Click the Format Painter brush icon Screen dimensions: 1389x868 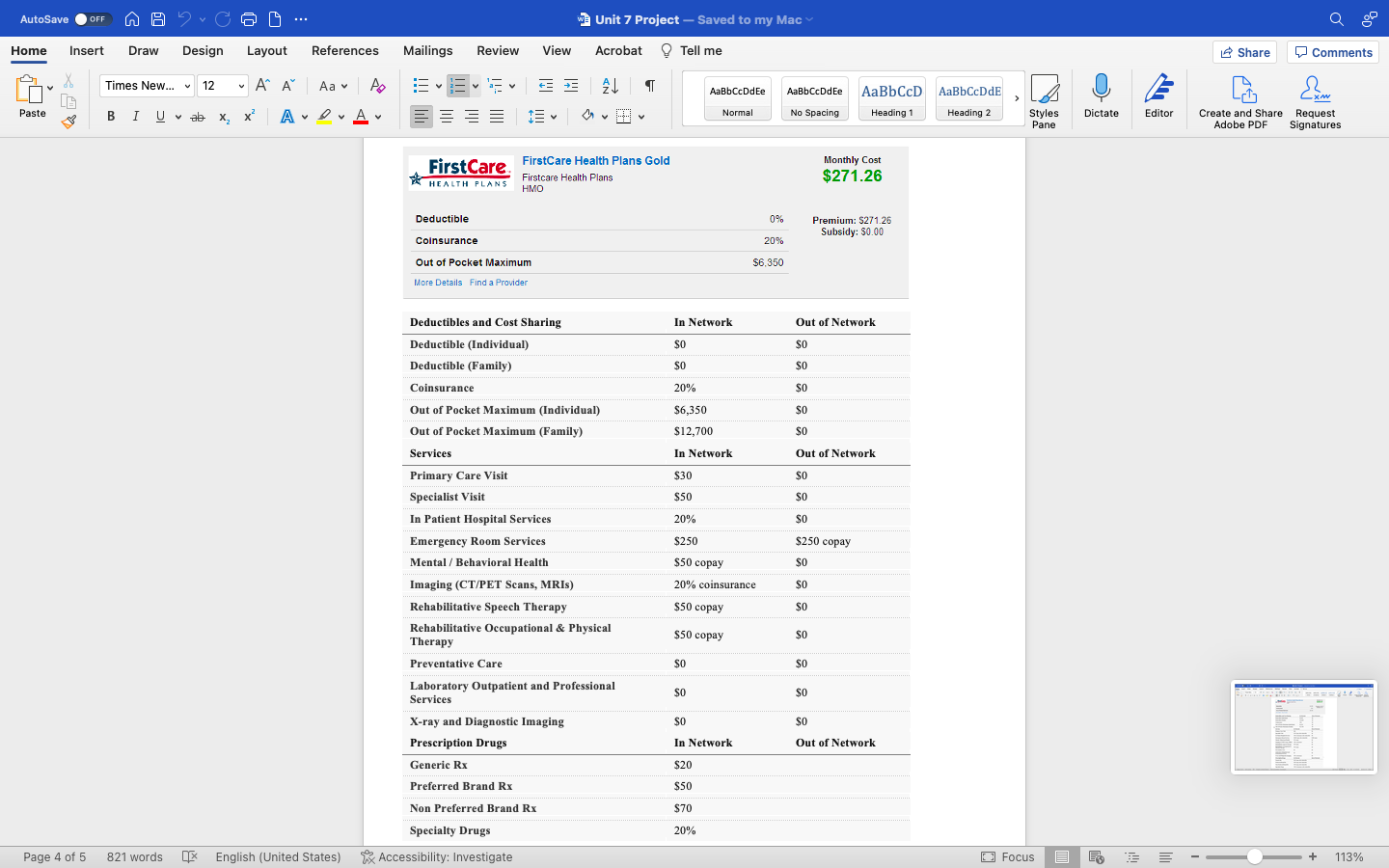tap(68, 122)
